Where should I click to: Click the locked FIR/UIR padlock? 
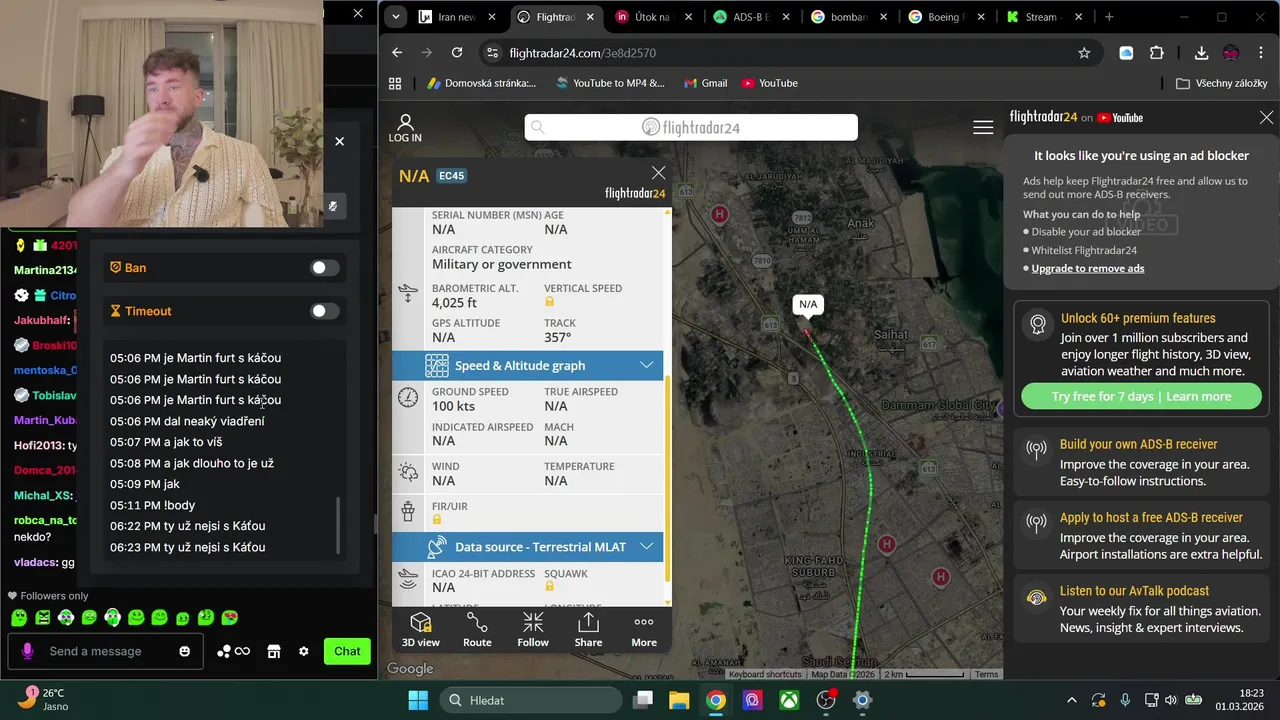(437, 520)
